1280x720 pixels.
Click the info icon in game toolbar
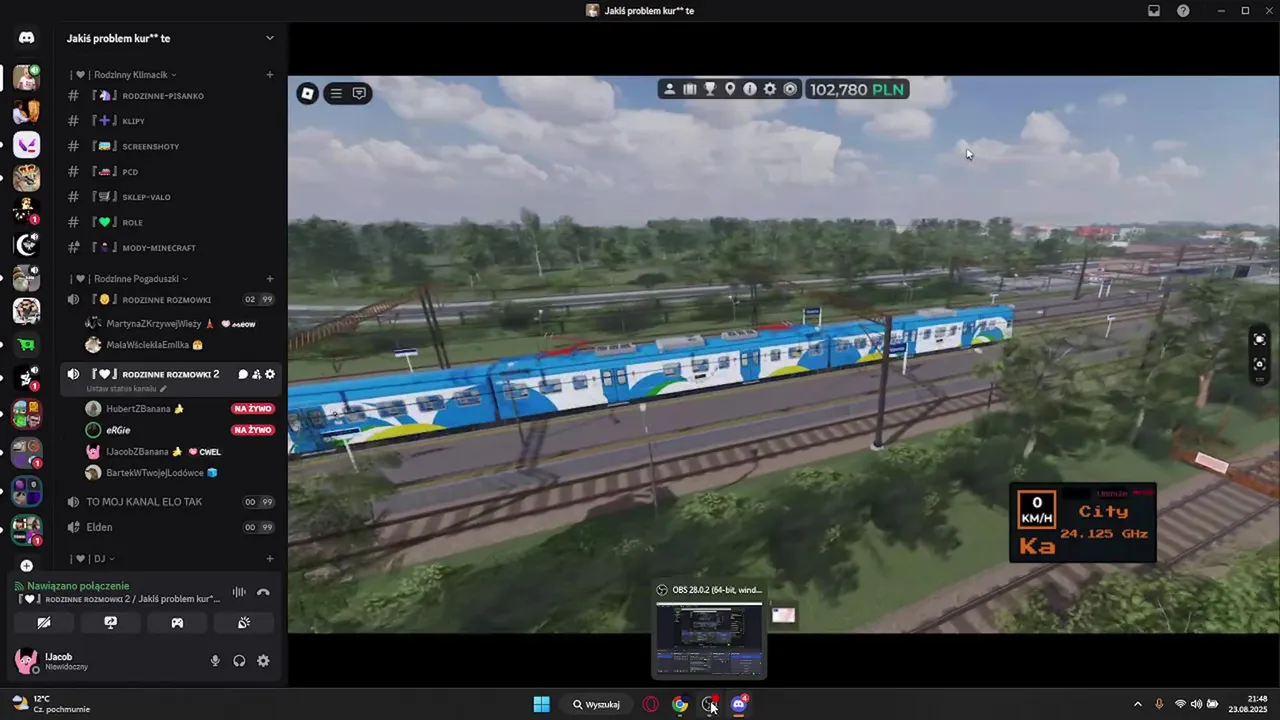750,89
